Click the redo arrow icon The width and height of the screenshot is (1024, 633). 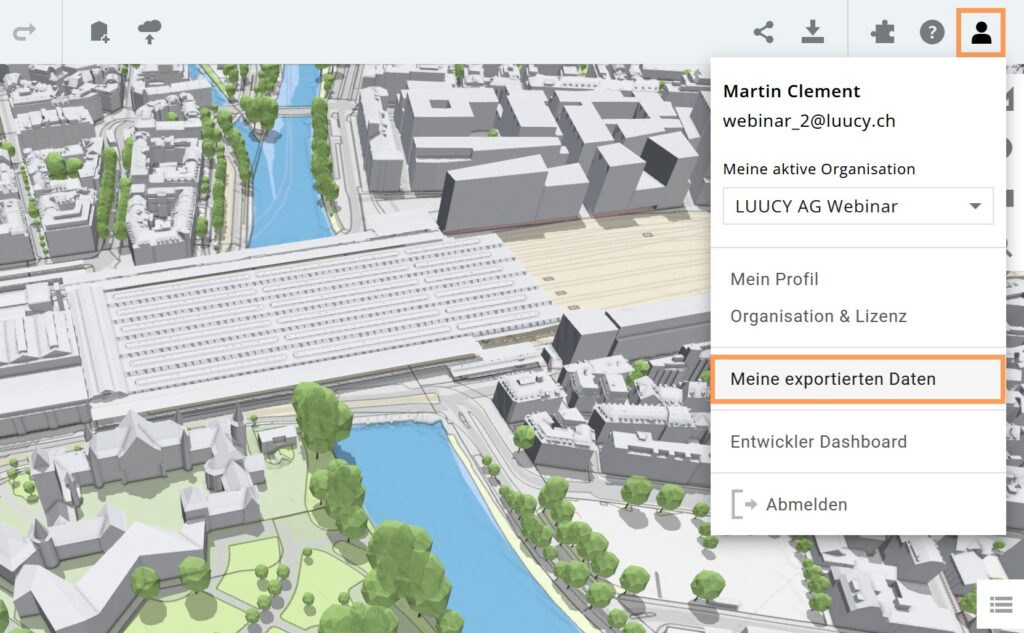24,32
